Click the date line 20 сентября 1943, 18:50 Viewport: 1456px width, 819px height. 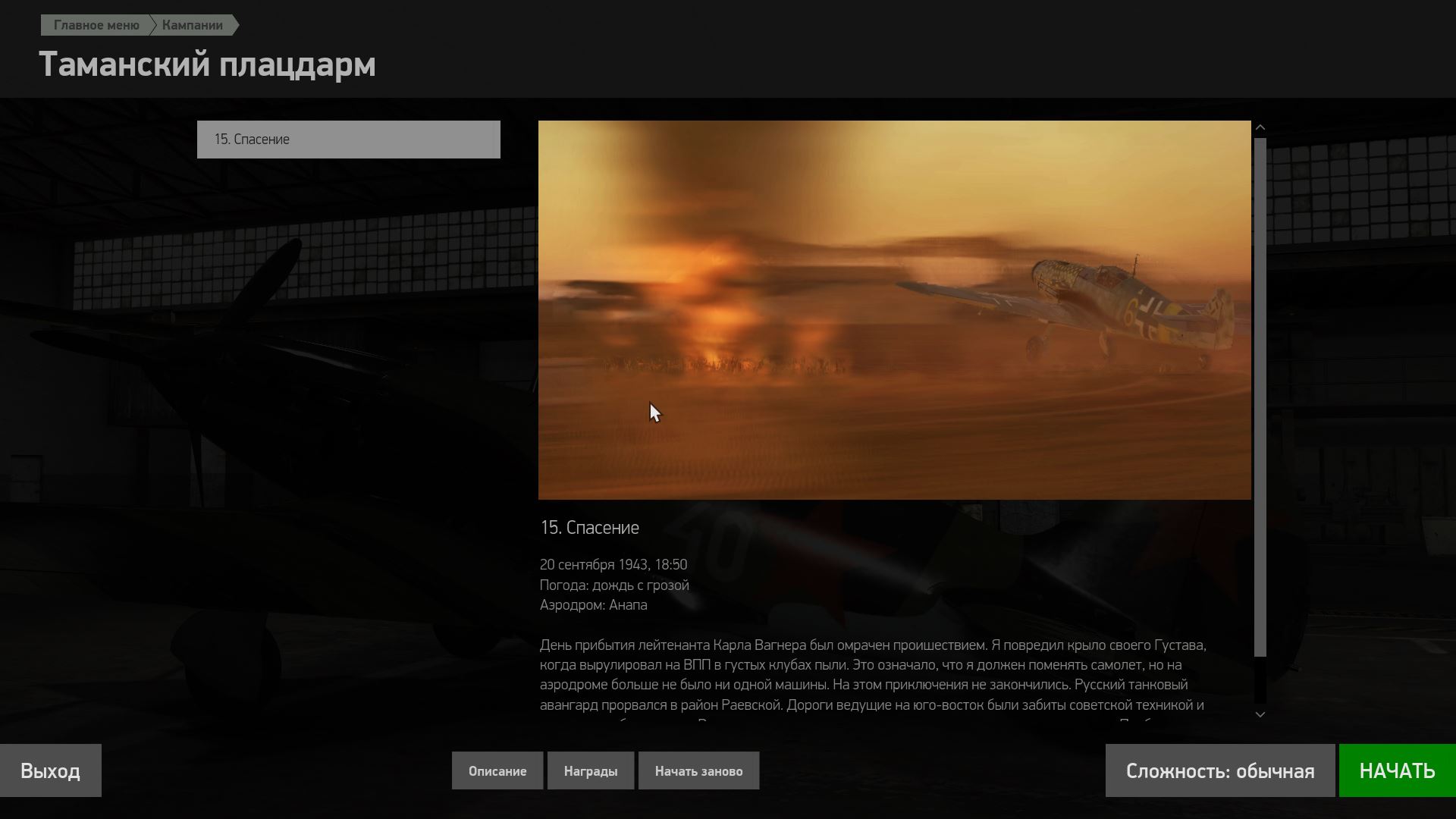pyautogui.click(x=613, y=565)
